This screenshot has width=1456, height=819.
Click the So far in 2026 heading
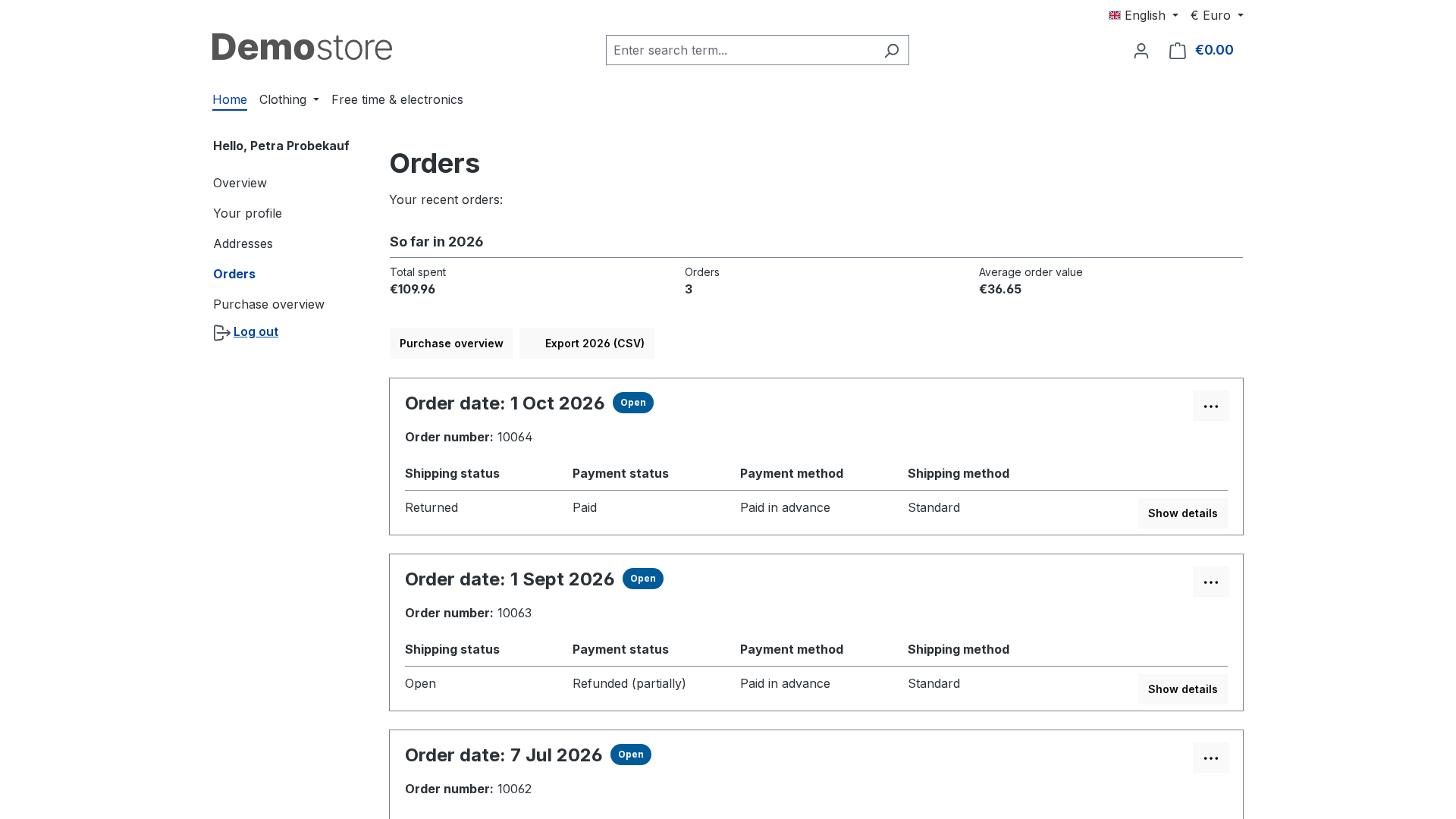pos(436,242)
